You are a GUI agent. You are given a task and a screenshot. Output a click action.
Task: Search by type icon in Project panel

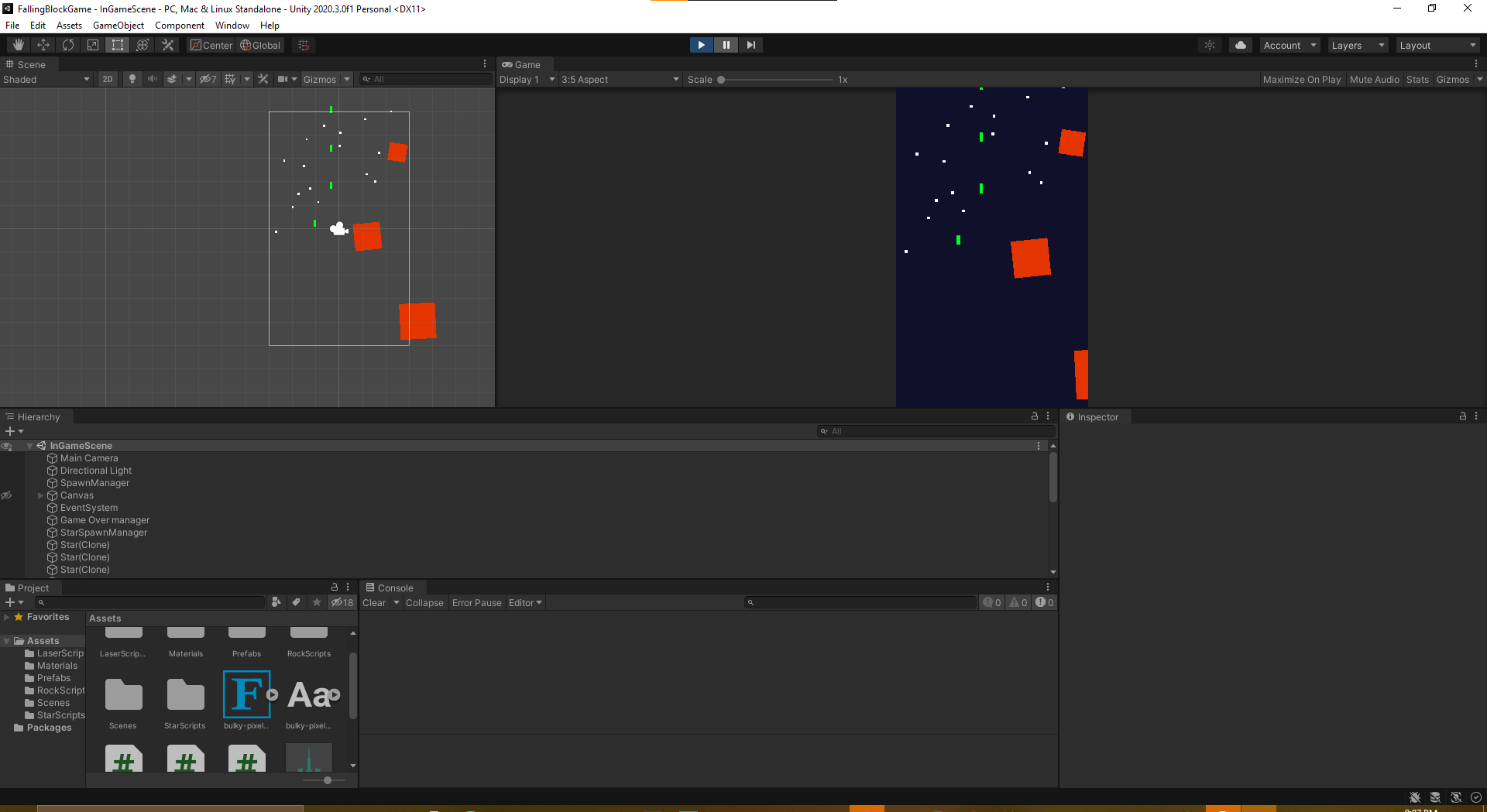pos(276,602)
